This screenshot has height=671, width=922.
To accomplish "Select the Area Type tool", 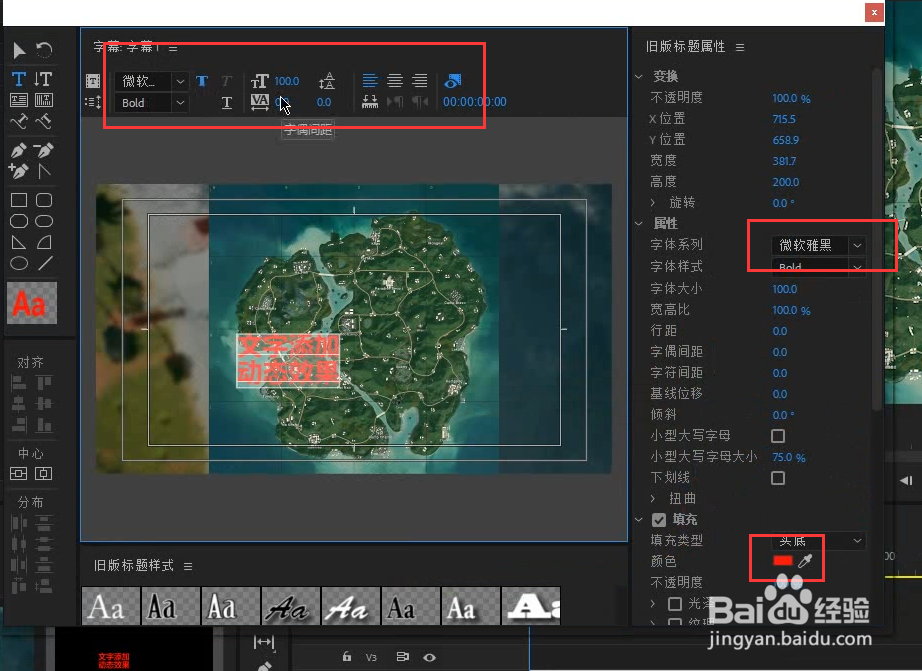I will point(19,101).
